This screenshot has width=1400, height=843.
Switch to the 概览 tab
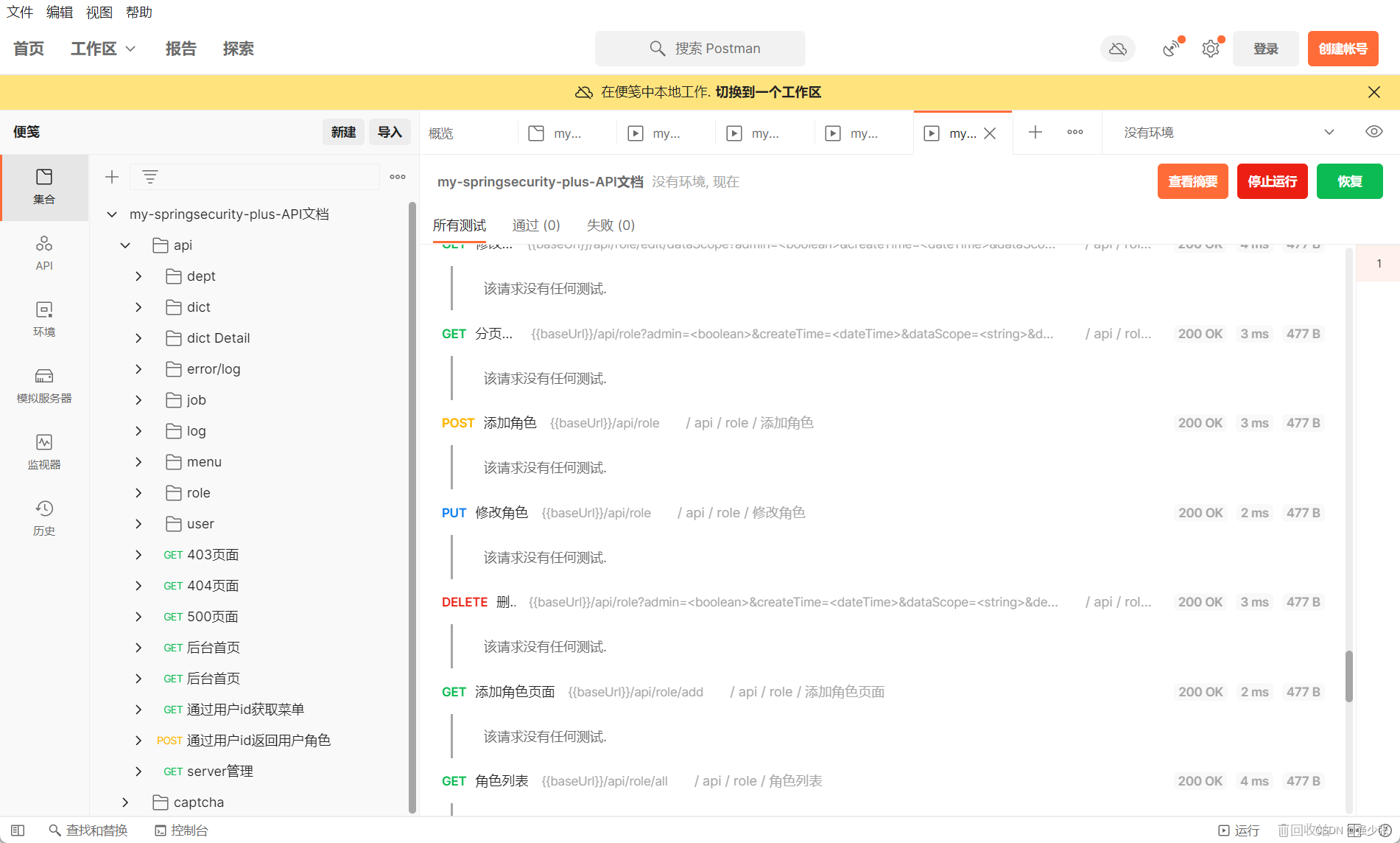tap(441, 133)
